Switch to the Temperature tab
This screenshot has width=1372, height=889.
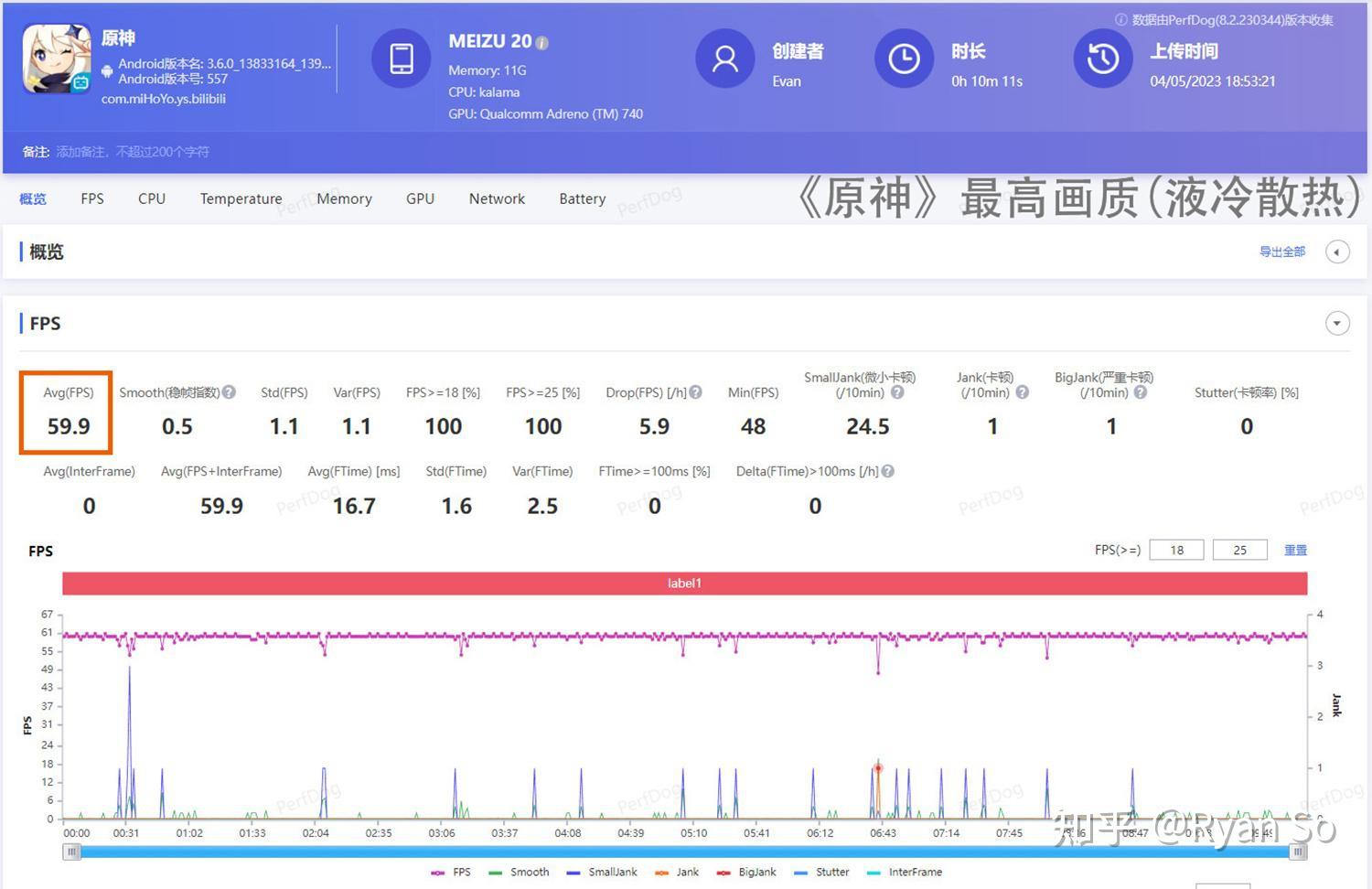click(x=241, y=198)
